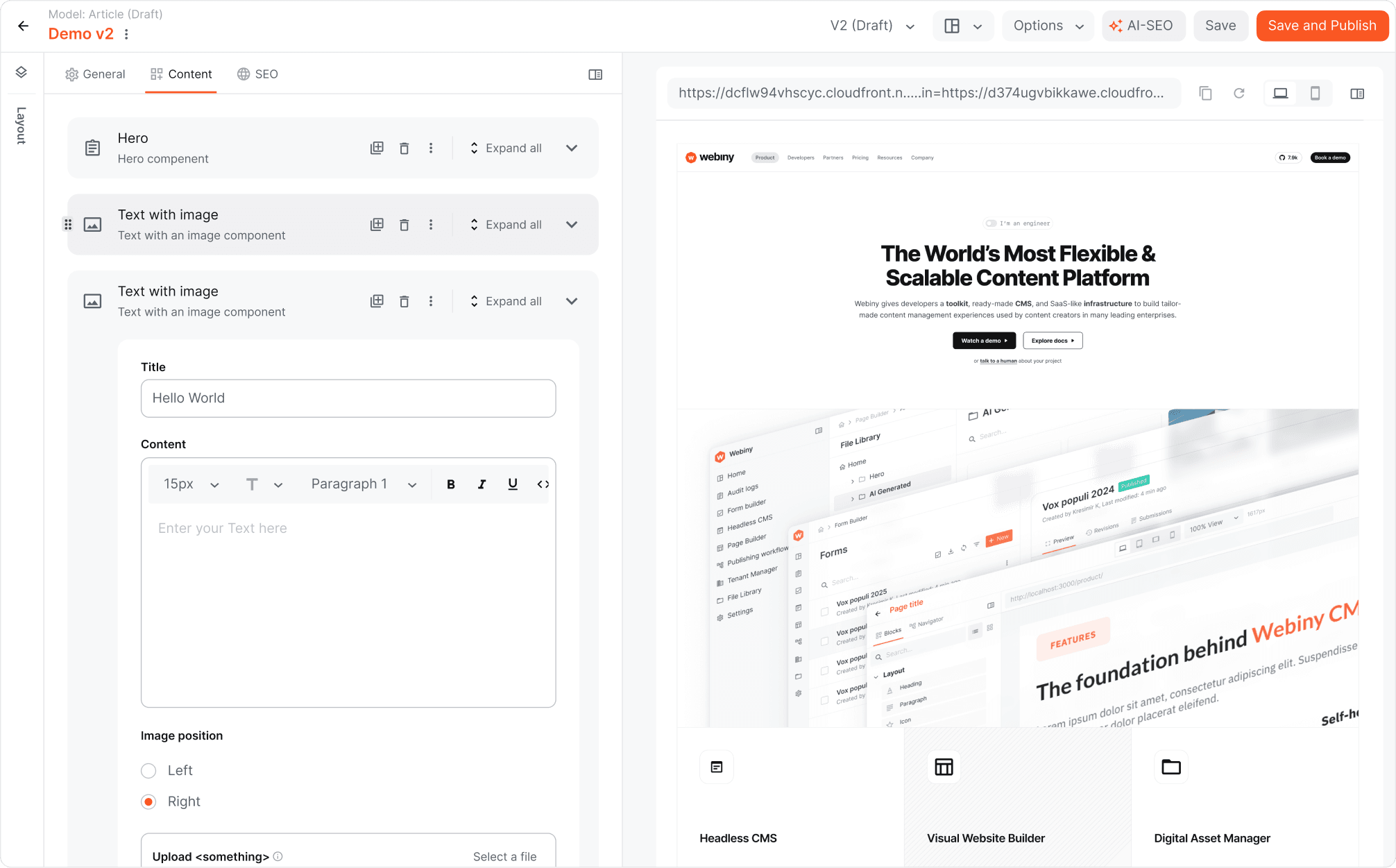Open the AI-SEO tool
The image size is (1396, 868).
click(x=1143, y=25)
